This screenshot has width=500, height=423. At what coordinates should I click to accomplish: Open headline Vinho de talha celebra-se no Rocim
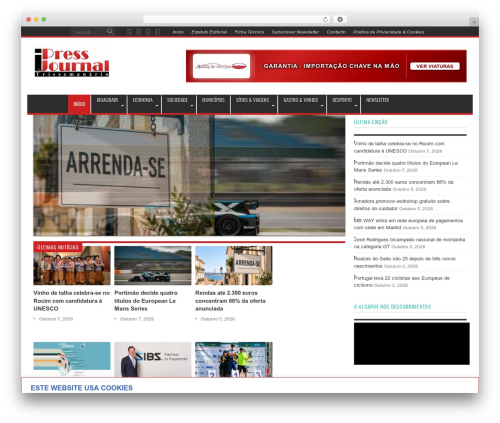[72, 301]
